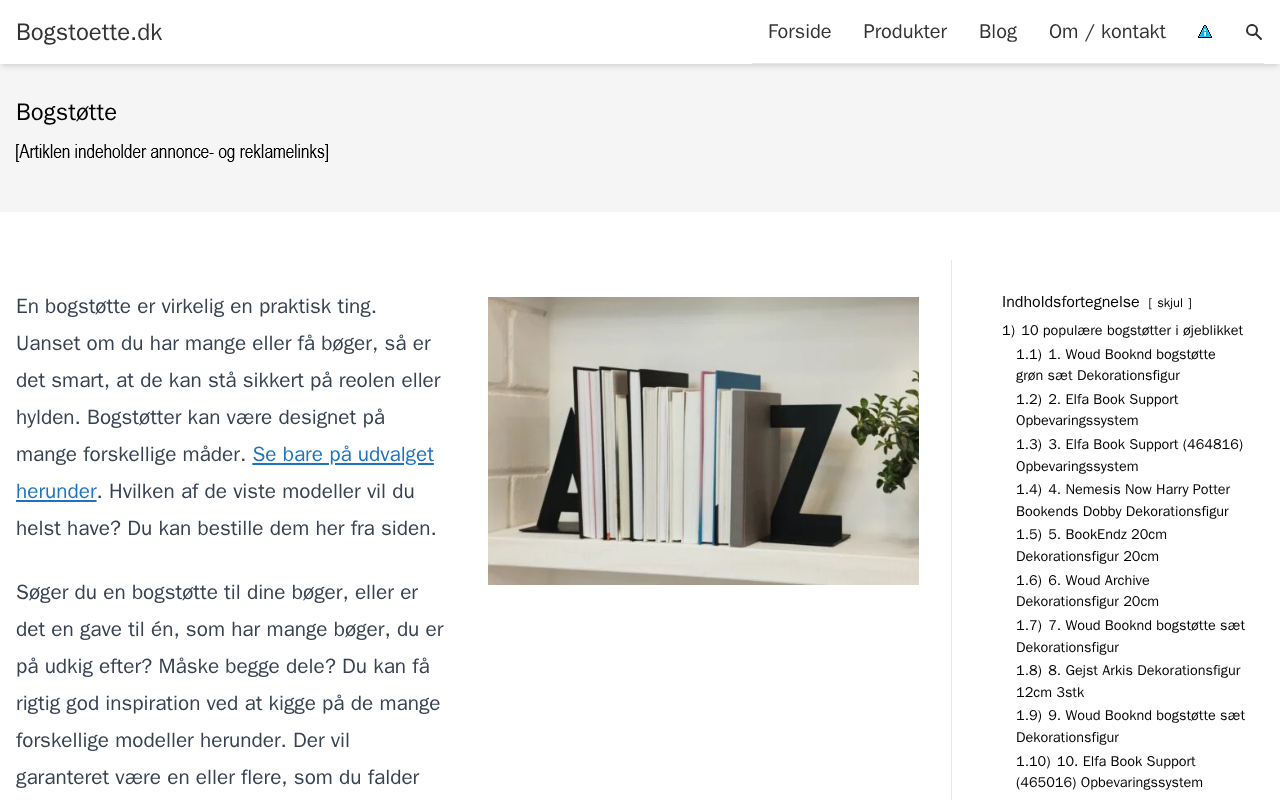This screenshot has height=800, width=1280.
Task: Jump to '10 populære bogstøtter i øjeblikket' section
Action: click(x=1122, y=330)
